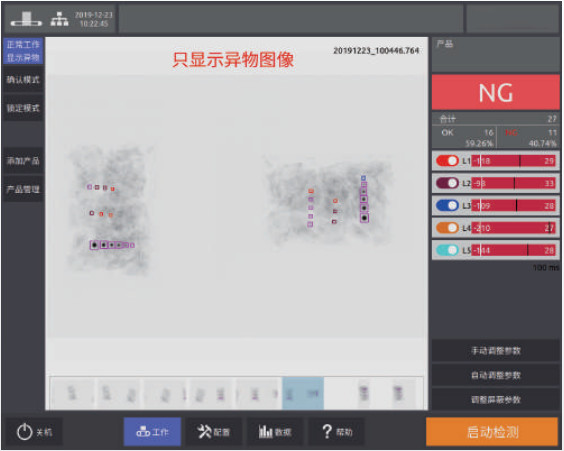Screen dimensions: 564x451
Task: Select the 工作 conveyor icon tab
Action: 152,432
